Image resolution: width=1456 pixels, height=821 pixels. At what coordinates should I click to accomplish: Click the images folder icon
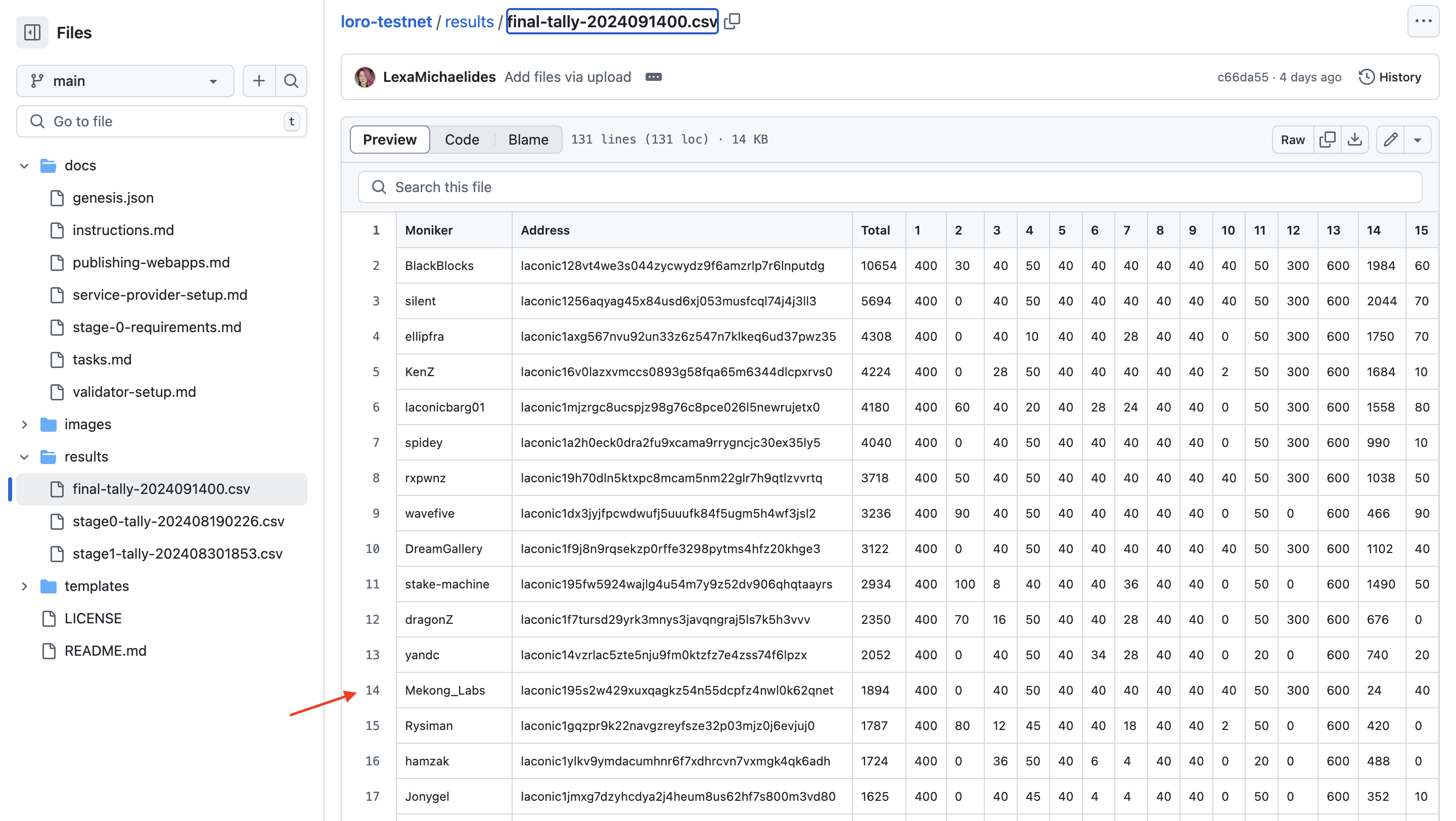49,424
